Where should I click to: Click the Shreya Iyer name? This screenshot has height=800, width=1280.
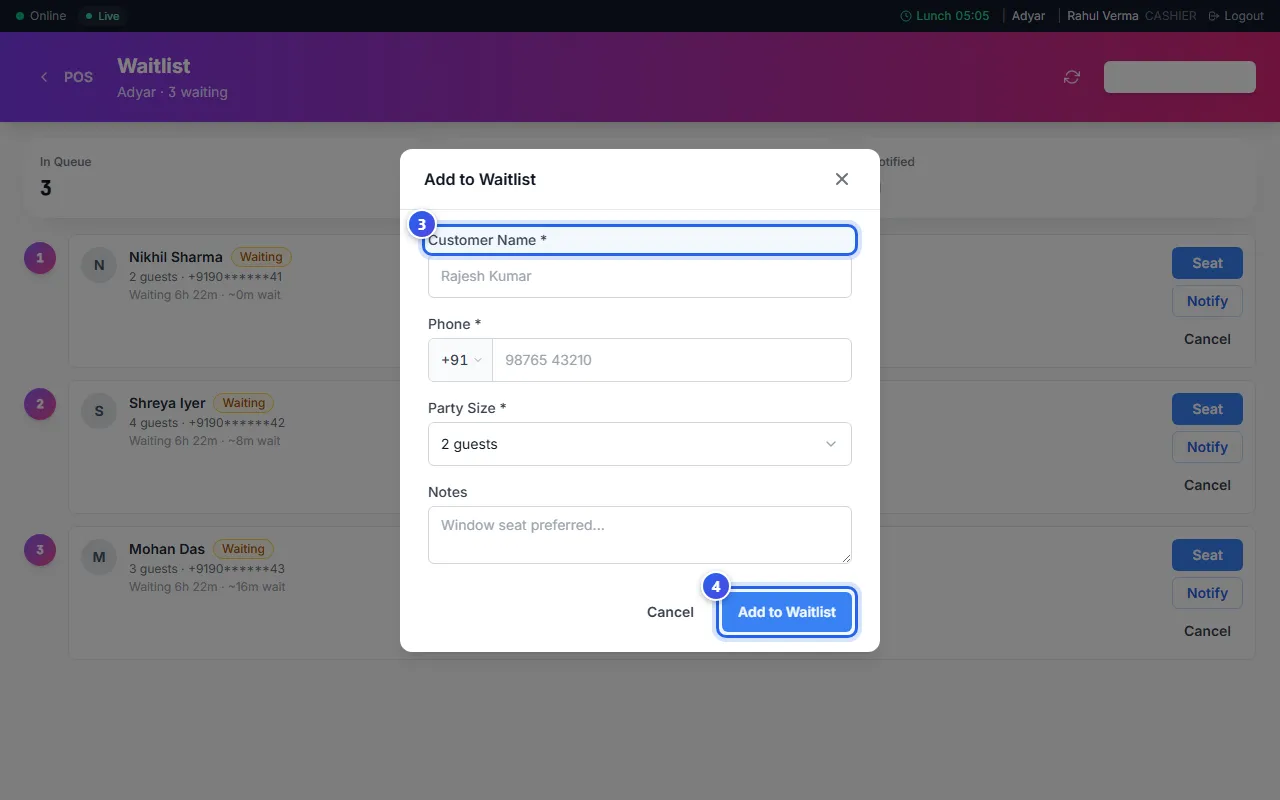pyautogui.click(x=167, y=403)
